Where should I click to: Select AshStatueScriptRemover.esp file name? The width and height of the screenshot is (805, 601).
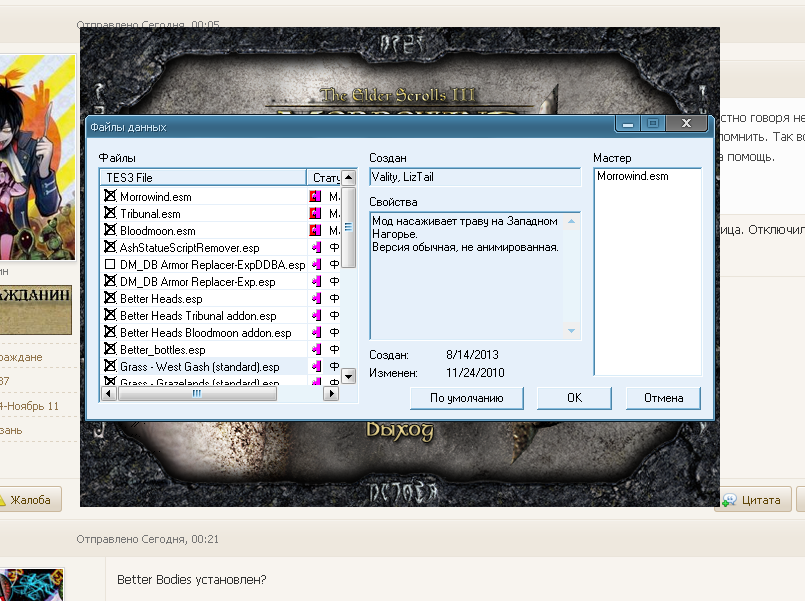[x=189, y=247]
